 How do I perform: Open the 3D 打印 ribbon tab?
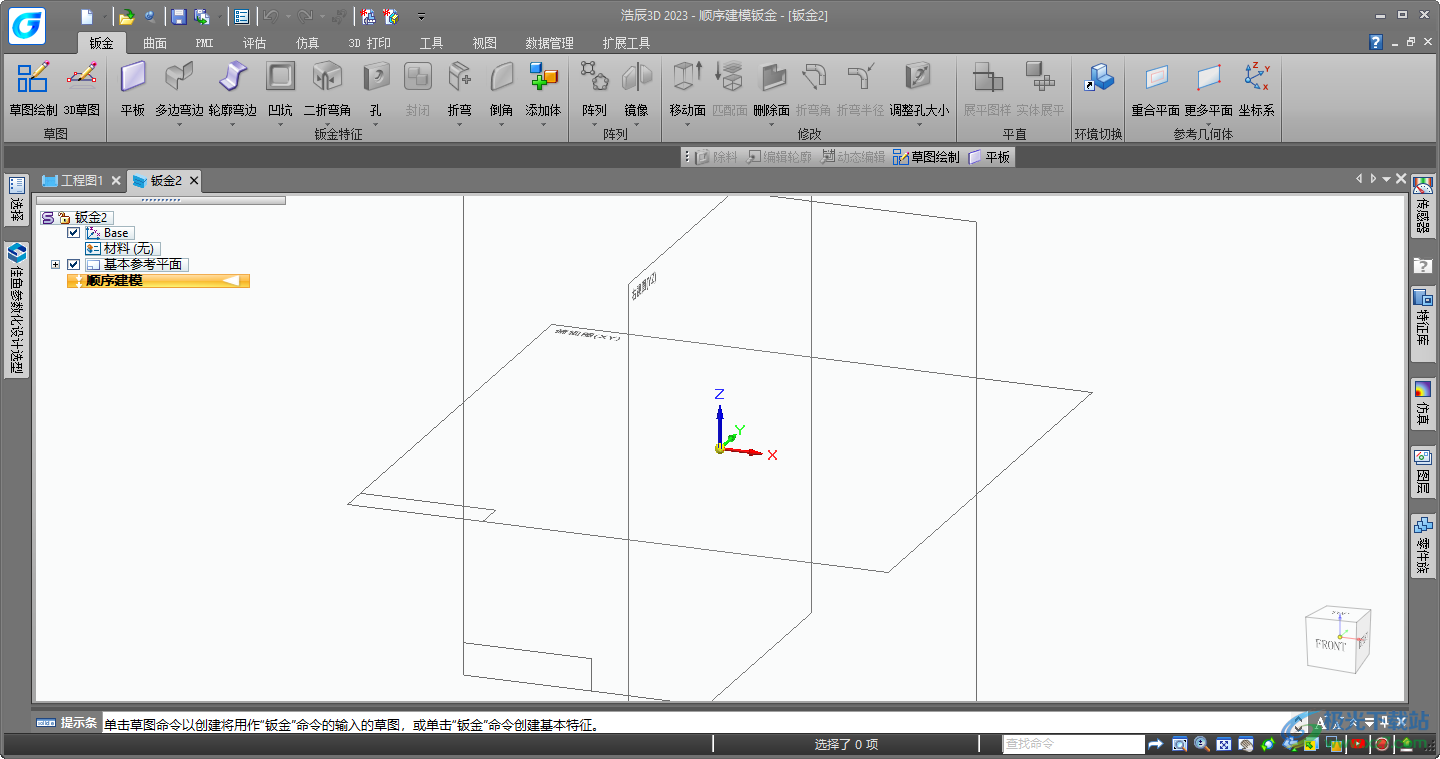tap(369, 43)
